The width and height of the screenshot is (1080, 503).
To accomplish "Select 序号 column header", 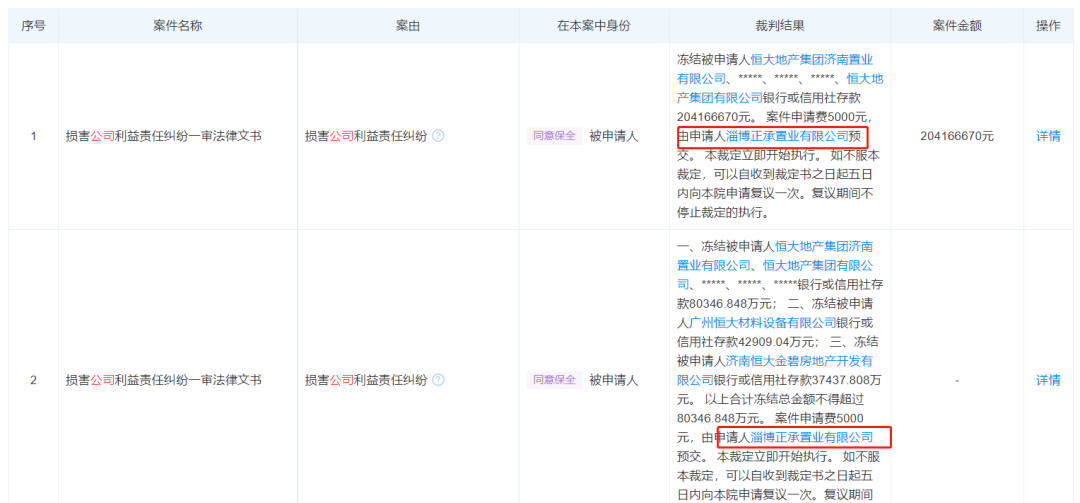I will [x=33, y=25].
